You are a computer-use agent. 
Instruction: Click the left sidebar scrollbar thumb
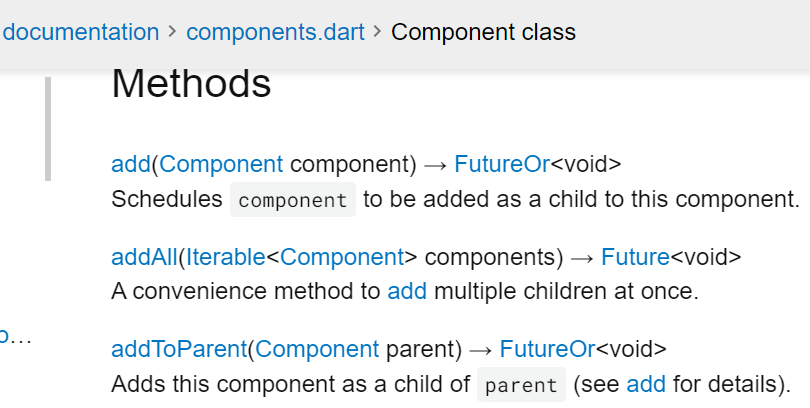[x=48, y=129]
